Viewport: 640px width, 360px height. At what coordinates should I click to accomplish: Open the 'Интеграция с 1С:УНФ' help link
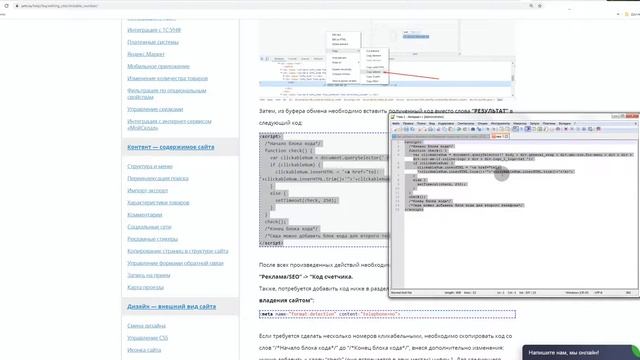(x=154, y=30)
